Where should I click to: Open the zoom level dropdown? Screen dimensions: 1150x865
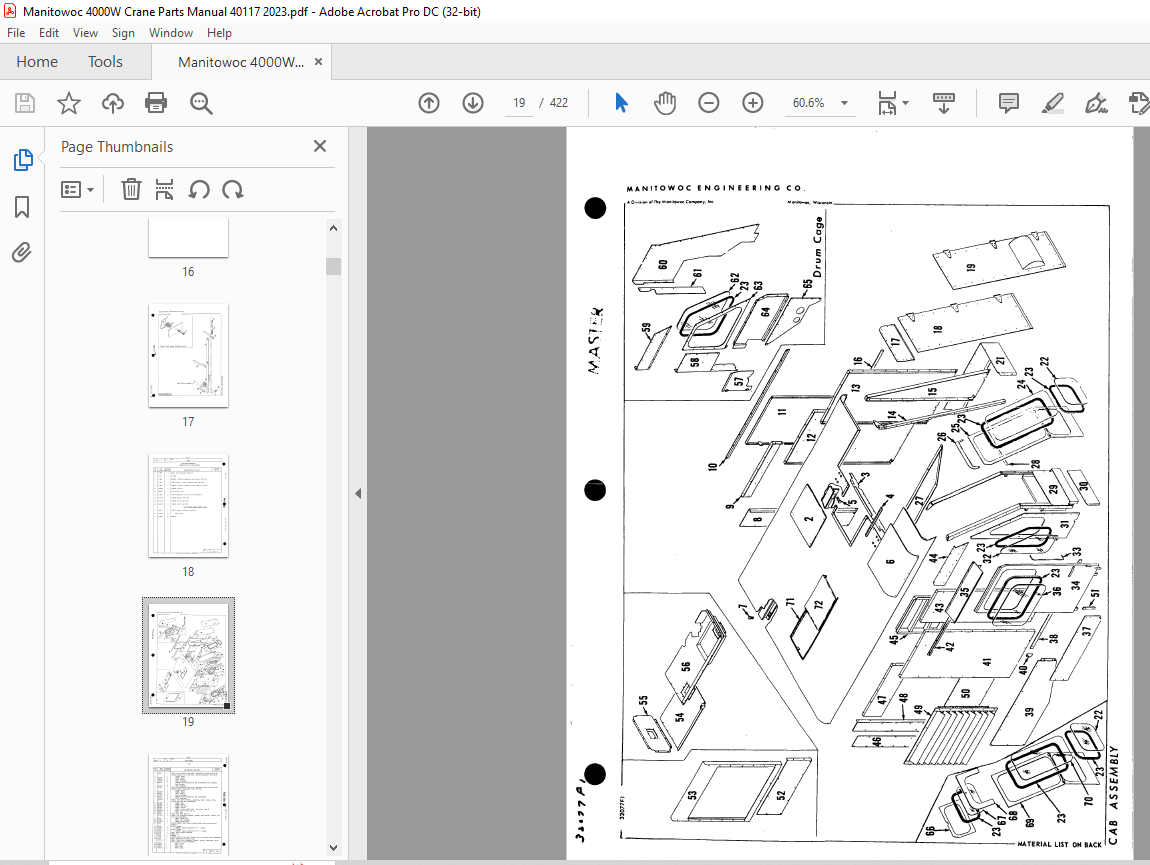click(844, 103)
